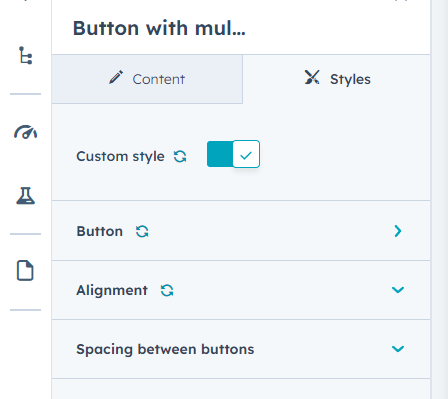Image resolution: width=448 pixels, height=399 pixels.
Task: Click the Button section label
Action: 100,231
